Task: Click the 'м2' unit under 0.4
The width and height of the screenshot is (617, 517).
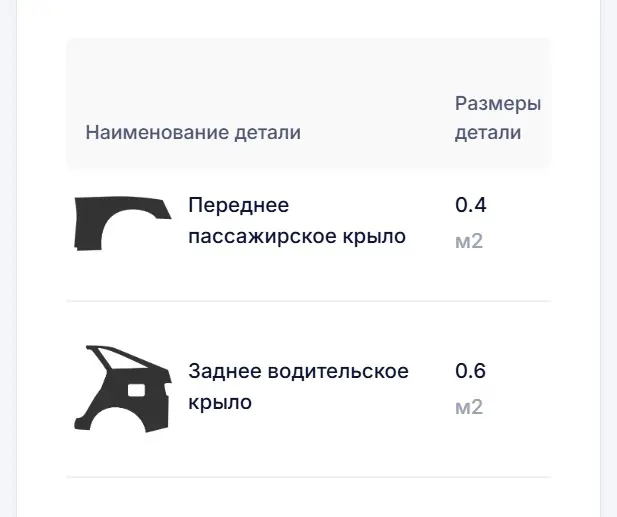Action: (x=469, y=241)
